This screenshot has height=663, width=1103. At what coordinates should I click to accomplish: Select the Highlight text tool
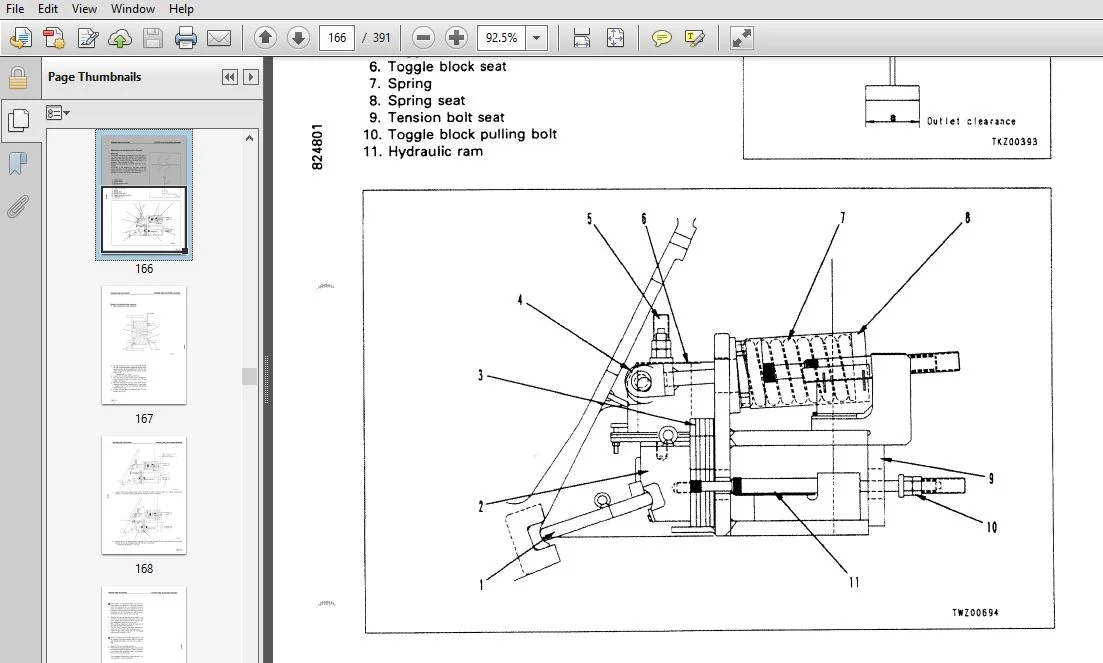tap(694, 37)
